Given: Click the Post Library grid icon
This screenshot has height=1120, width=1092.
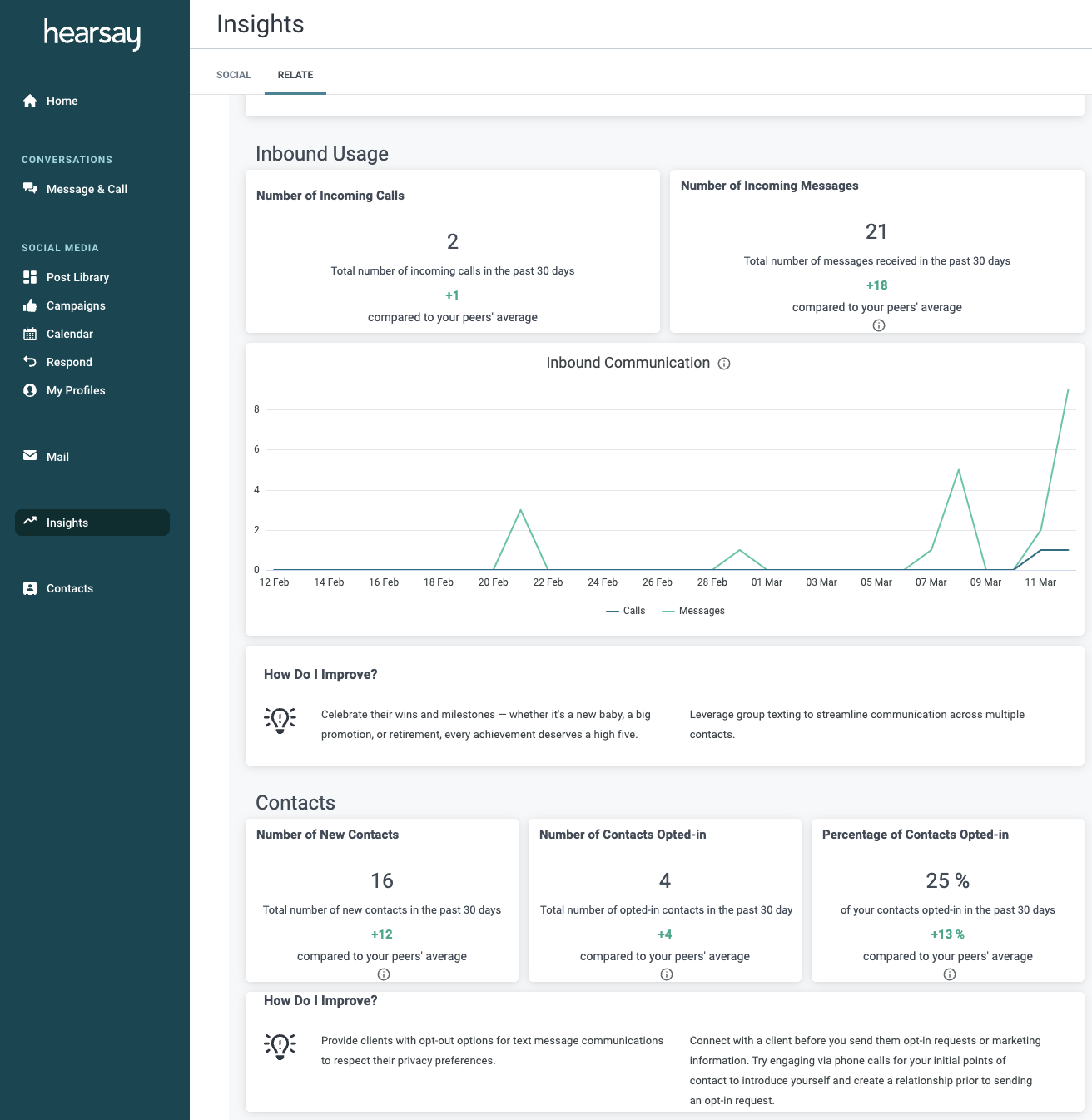Looking at the screenshot, I should [x=30, y=277].
